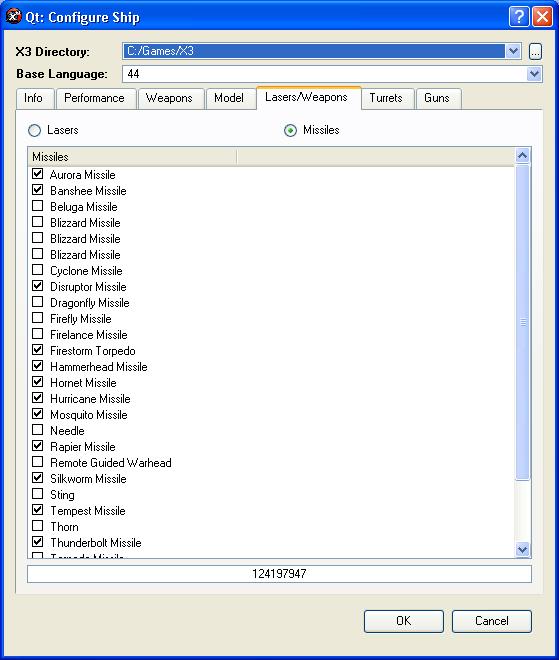
Task: Click the missile list scroll up arrow
Action: pyautogui.click(x=522, y=156)
